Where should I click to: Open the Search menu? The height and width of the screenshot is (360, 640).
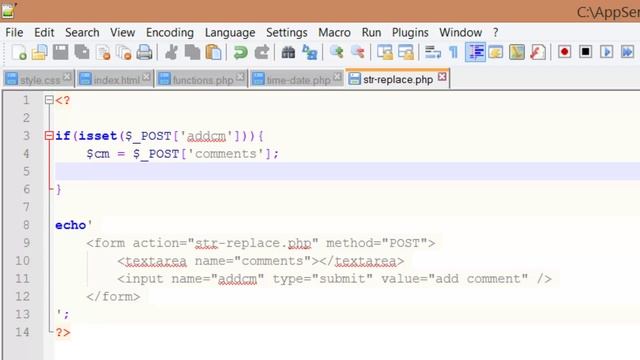pyautogui.click(x=82, y=32)
